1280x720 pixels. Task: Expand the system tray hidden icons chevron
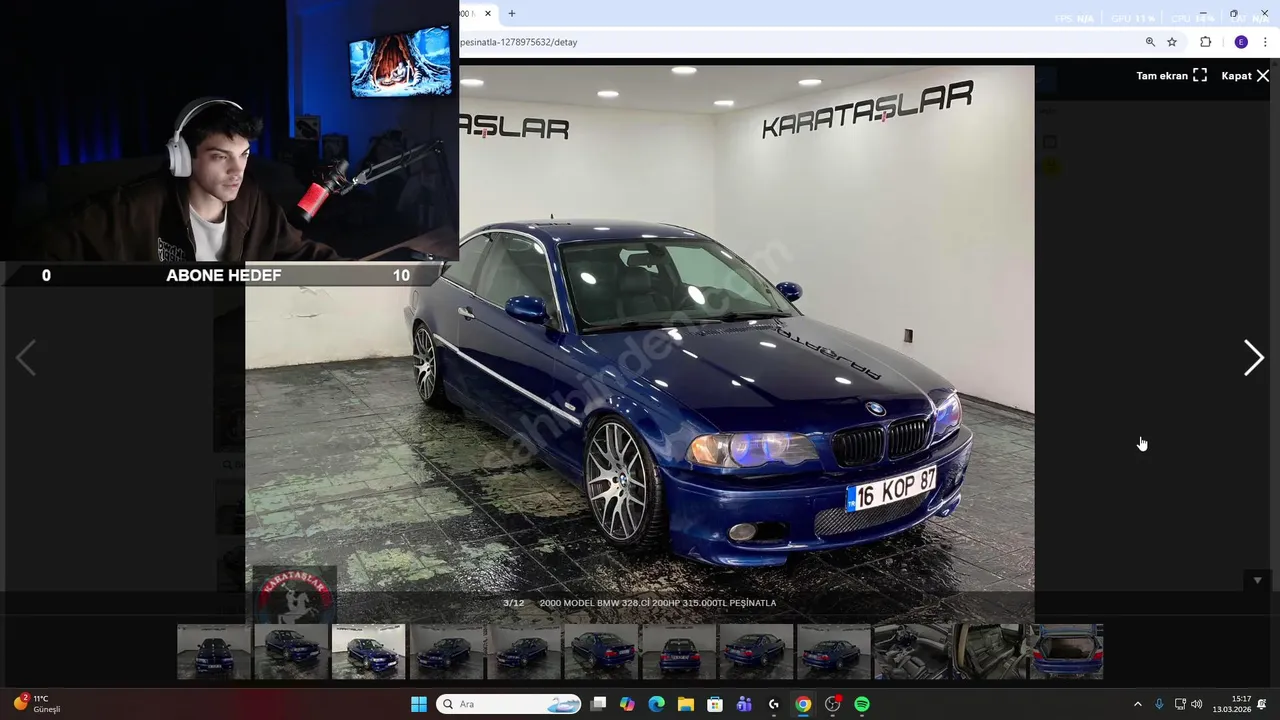pos(1137,704)
